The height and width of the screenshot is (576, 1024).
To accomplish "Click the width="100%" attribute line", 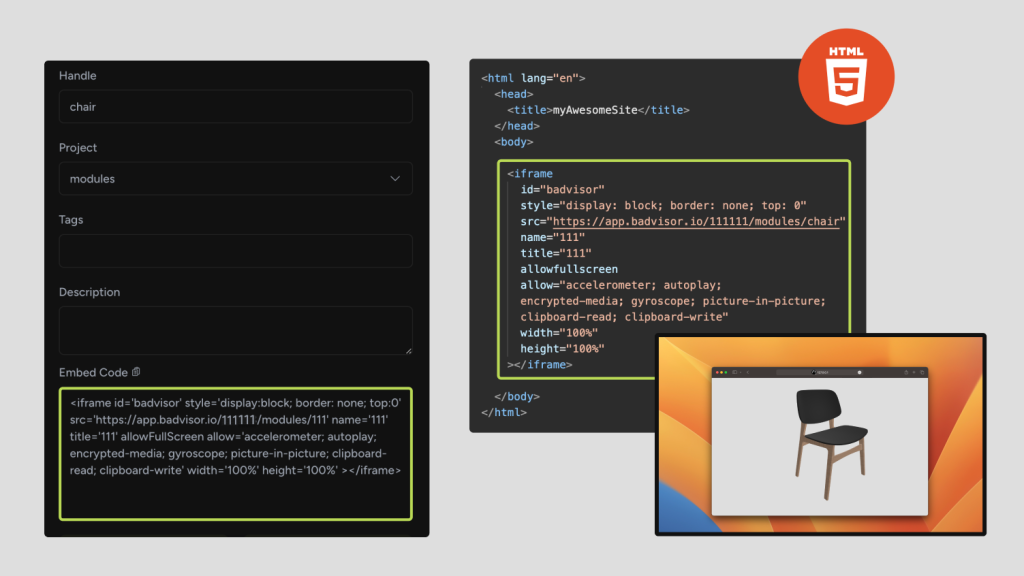I will coord(559,332).
